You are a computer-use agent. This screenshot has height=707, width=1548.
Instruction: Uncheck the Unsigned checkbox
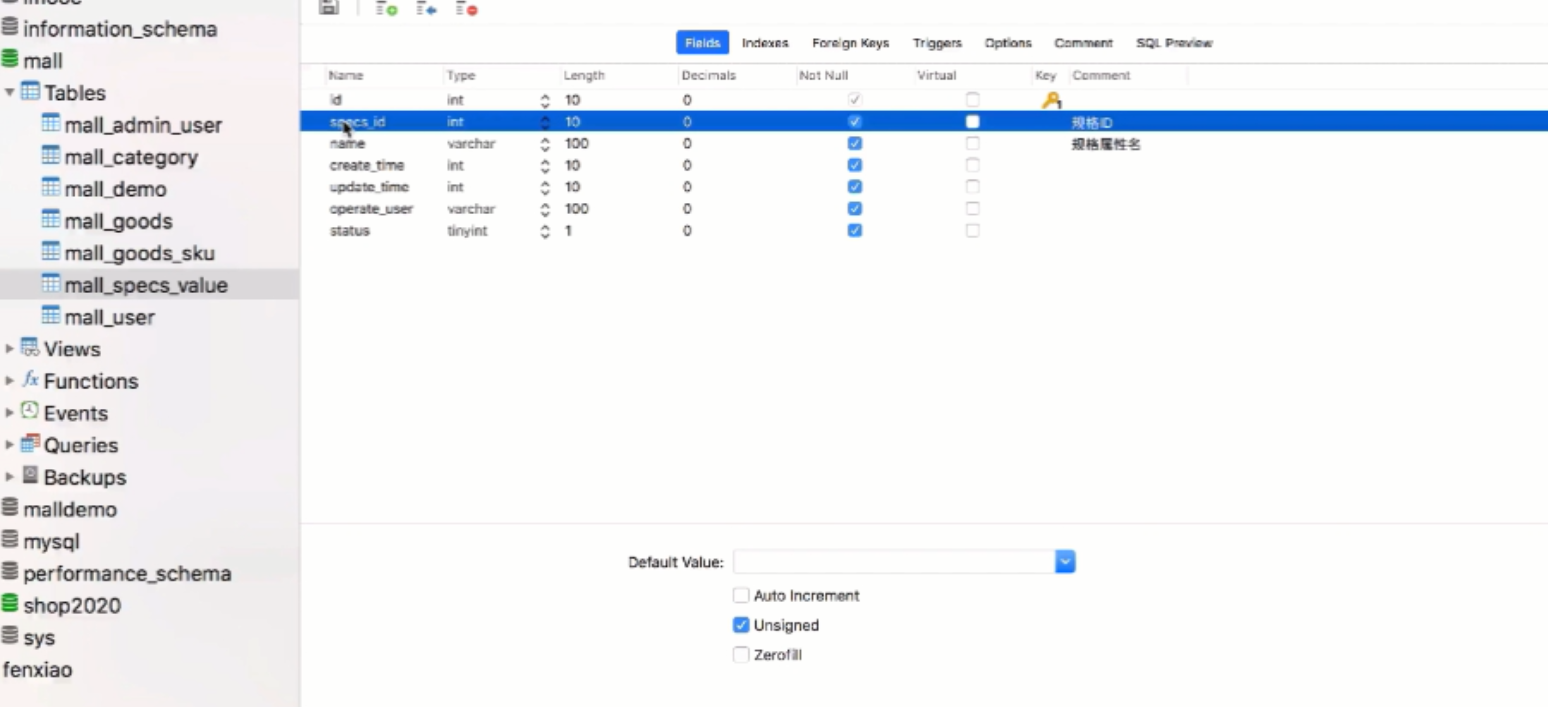(741, 625)
